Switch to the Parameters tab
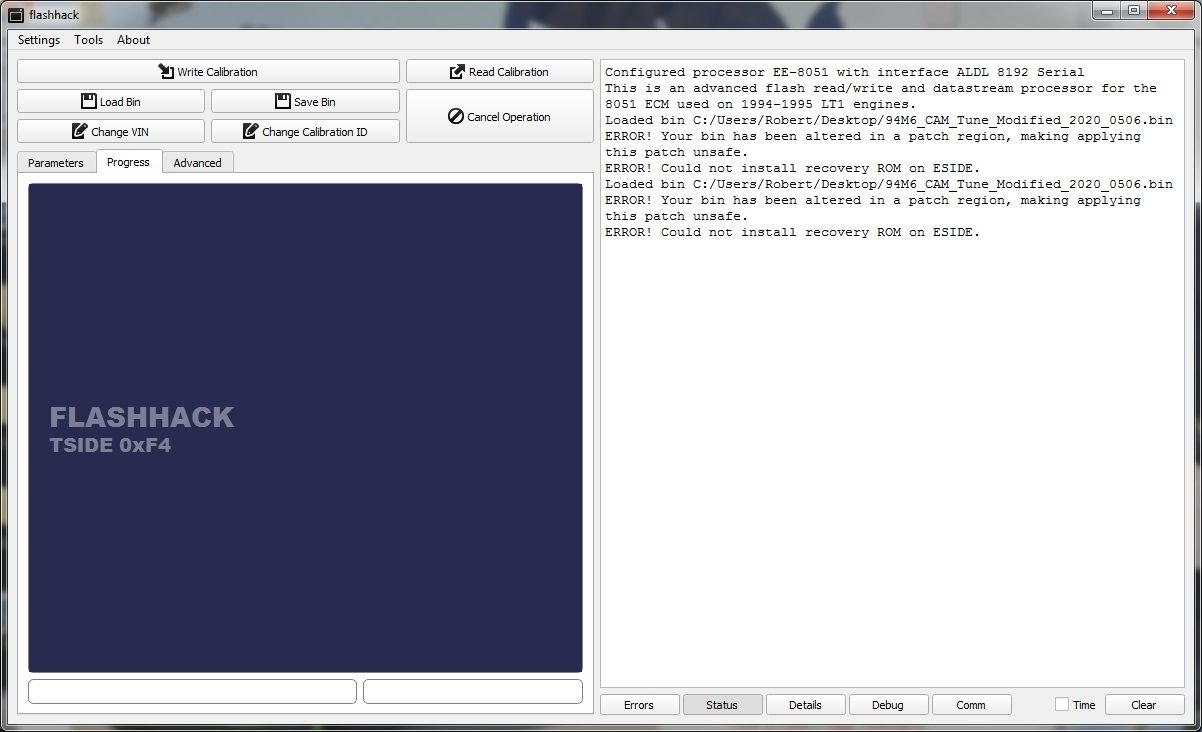The width and height of the screenshot is (1202, 732). coord(56,163)
